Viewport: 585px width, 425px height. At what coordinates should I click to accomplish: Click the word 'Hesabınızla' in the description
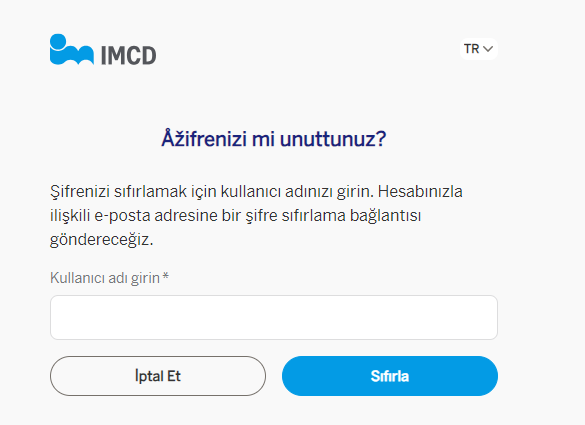(x=420, y=191)
